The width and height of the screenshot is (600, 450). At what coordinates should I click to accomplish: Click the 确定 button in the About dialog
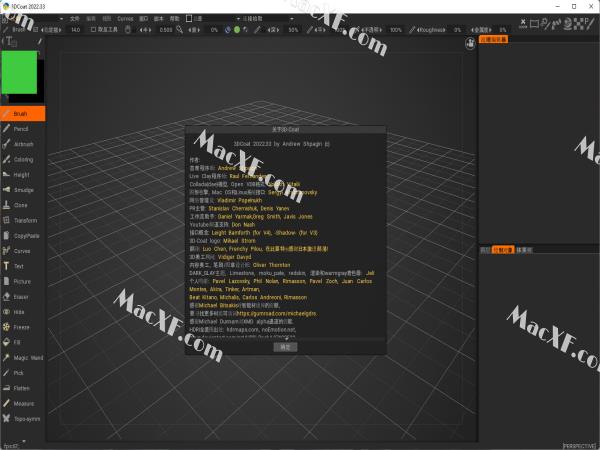point(285,347)
